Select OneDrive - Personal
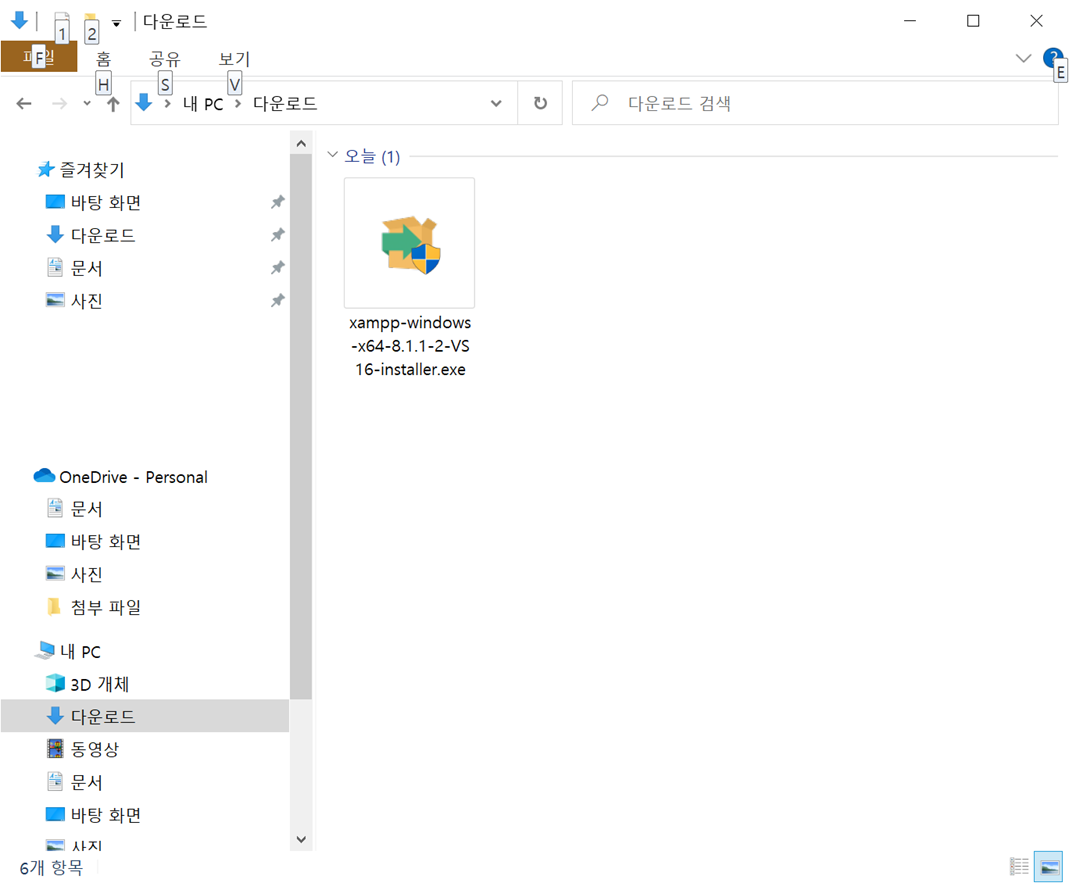Image resolution: width=1069 pixels, height=883 pixels. pos(133,477)
